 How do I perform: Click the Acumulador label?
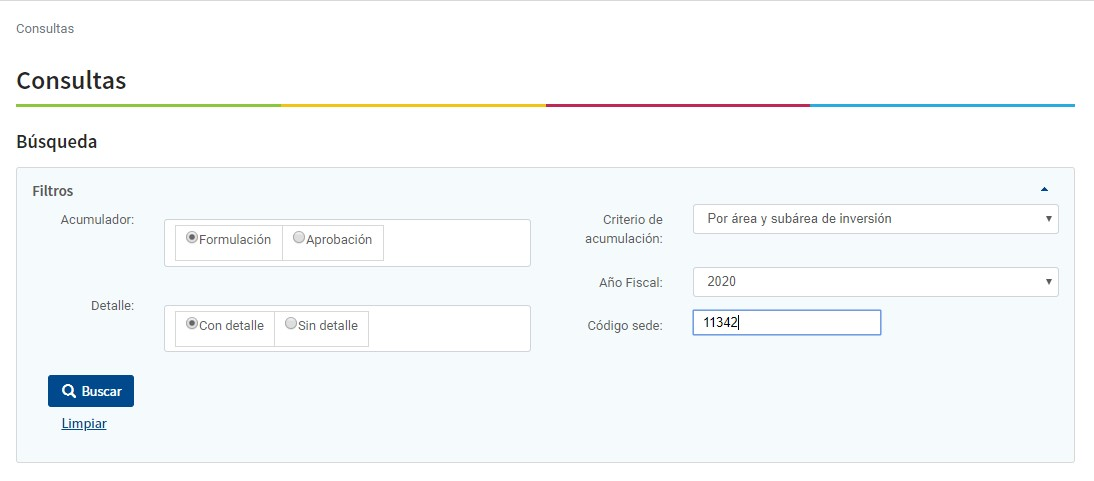[97, 219]
